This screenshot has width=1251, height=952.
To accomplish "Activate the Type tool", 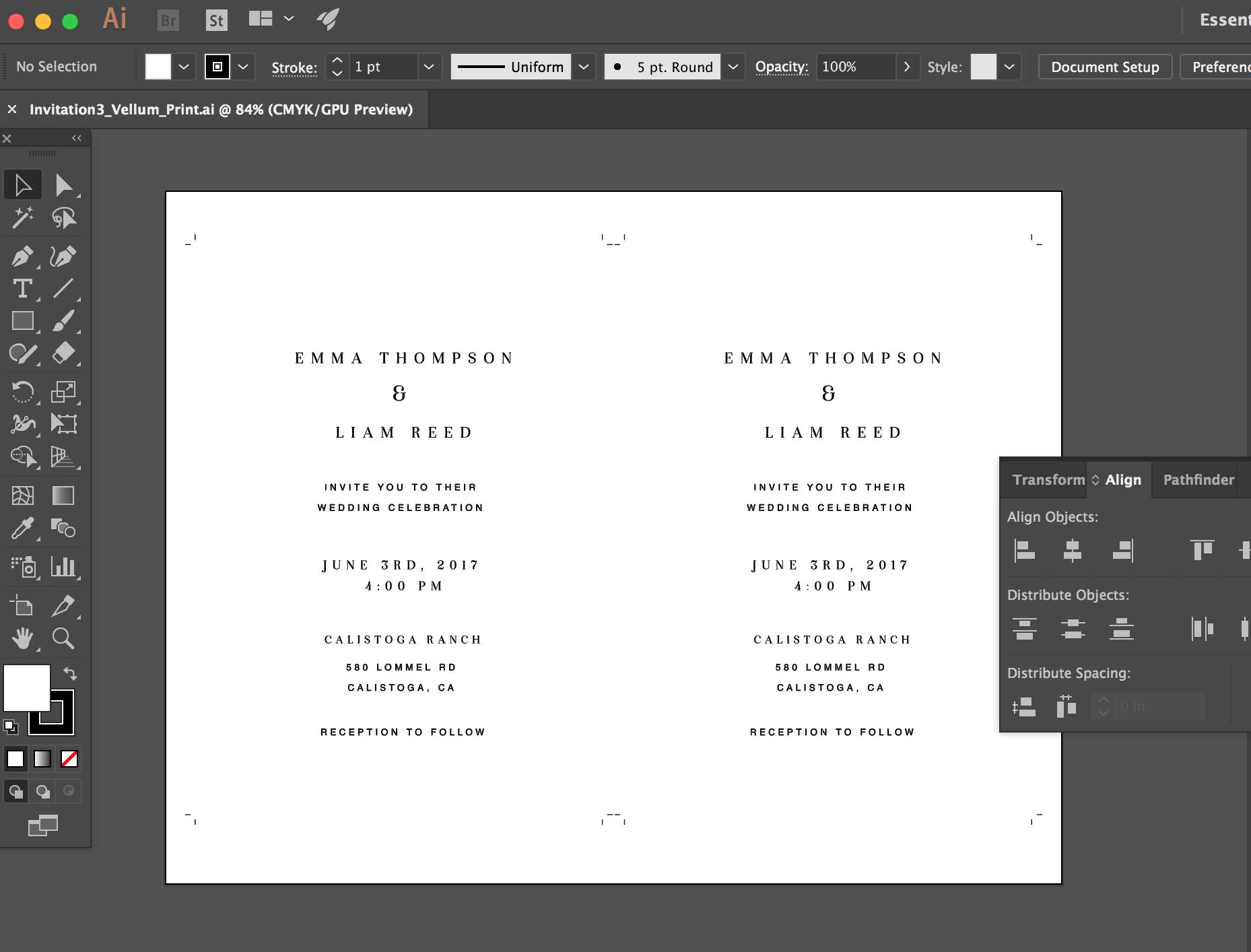I will point(23,288).
